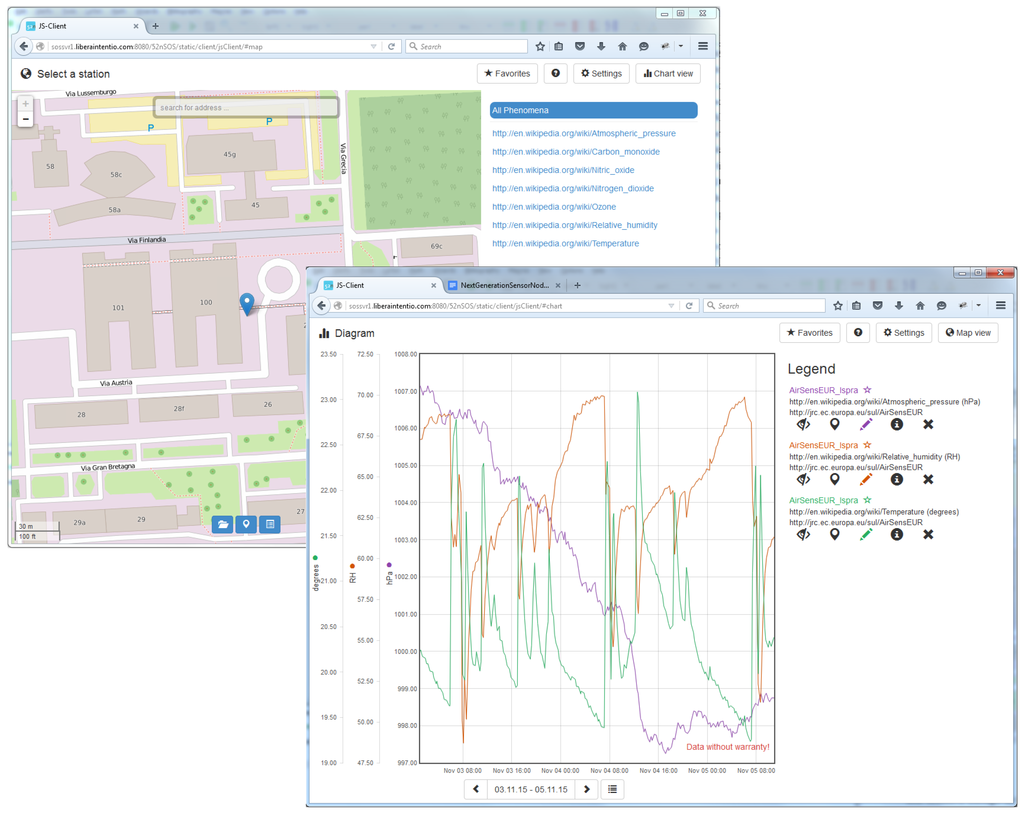Open the Nitrogen_dioxide phenomenon link
The height and width of the screenshot is (813, 1024).
(x=572, y=188)
